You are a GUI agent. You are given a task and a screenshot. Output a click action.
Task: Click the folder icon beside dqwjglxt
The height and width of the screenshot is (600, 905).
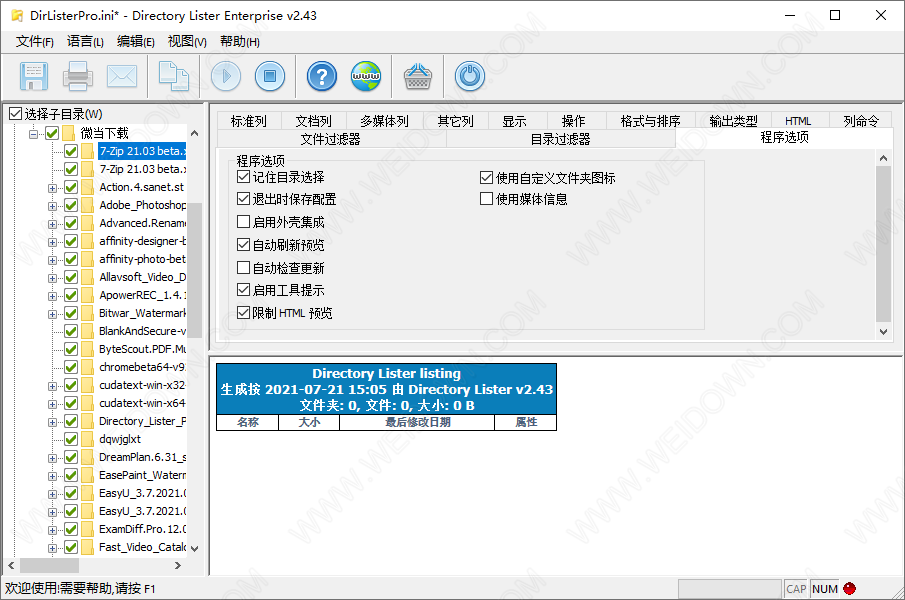click(x=87, y=439)
